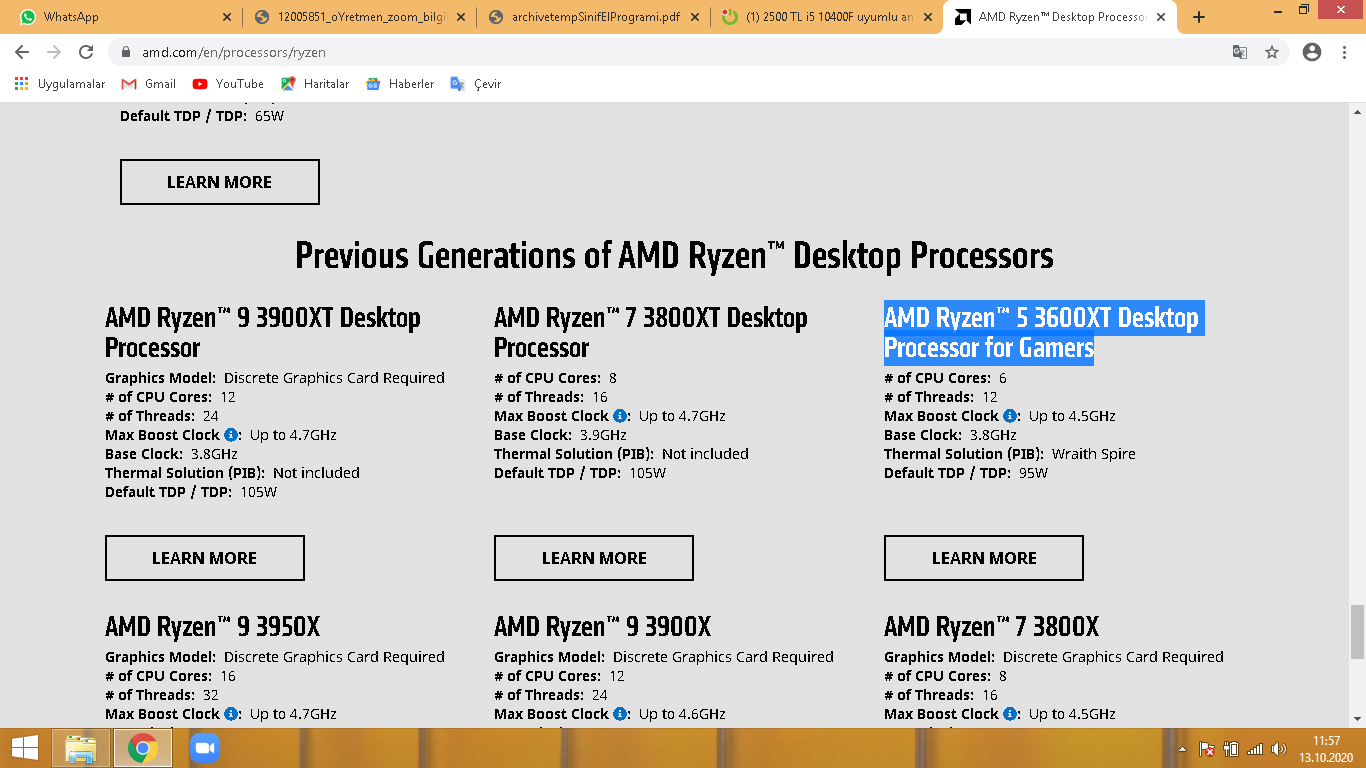Click the page vertical scrollbar thumb
This screenshot has width=1366, height=768.
point(1357,632)
